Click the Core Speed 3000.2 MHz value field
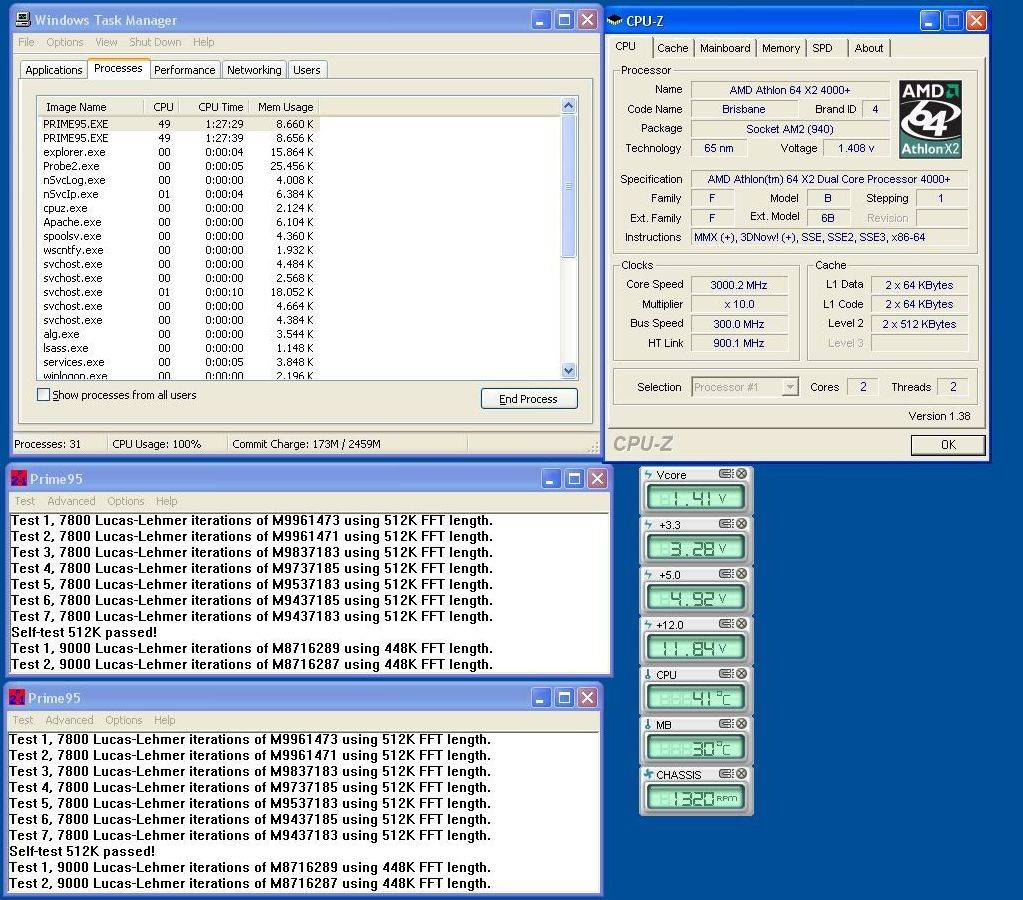 pos(739,285)
